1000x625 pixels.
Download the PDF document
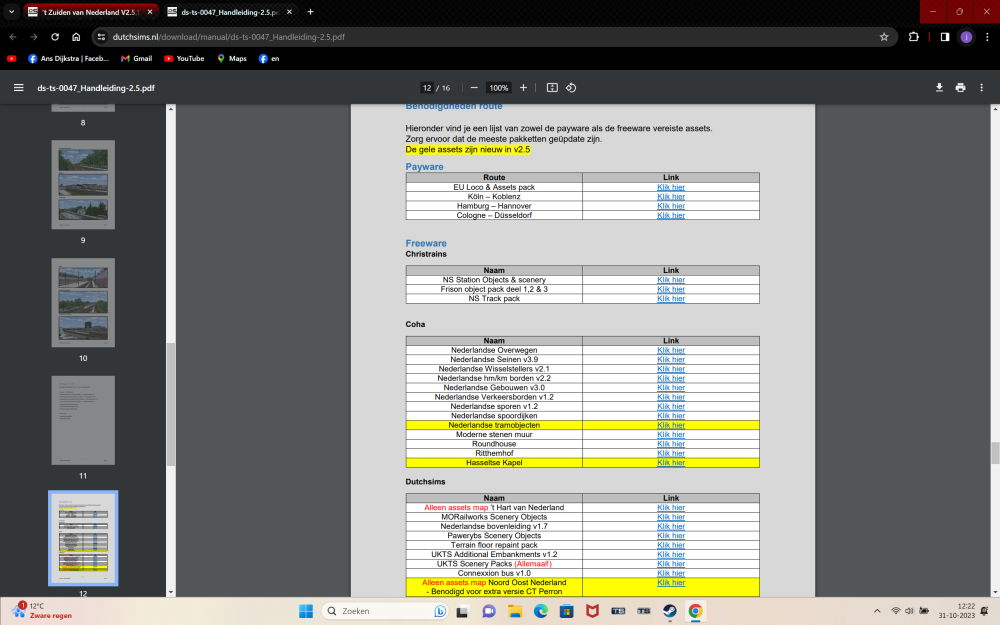tap(938, 87)
